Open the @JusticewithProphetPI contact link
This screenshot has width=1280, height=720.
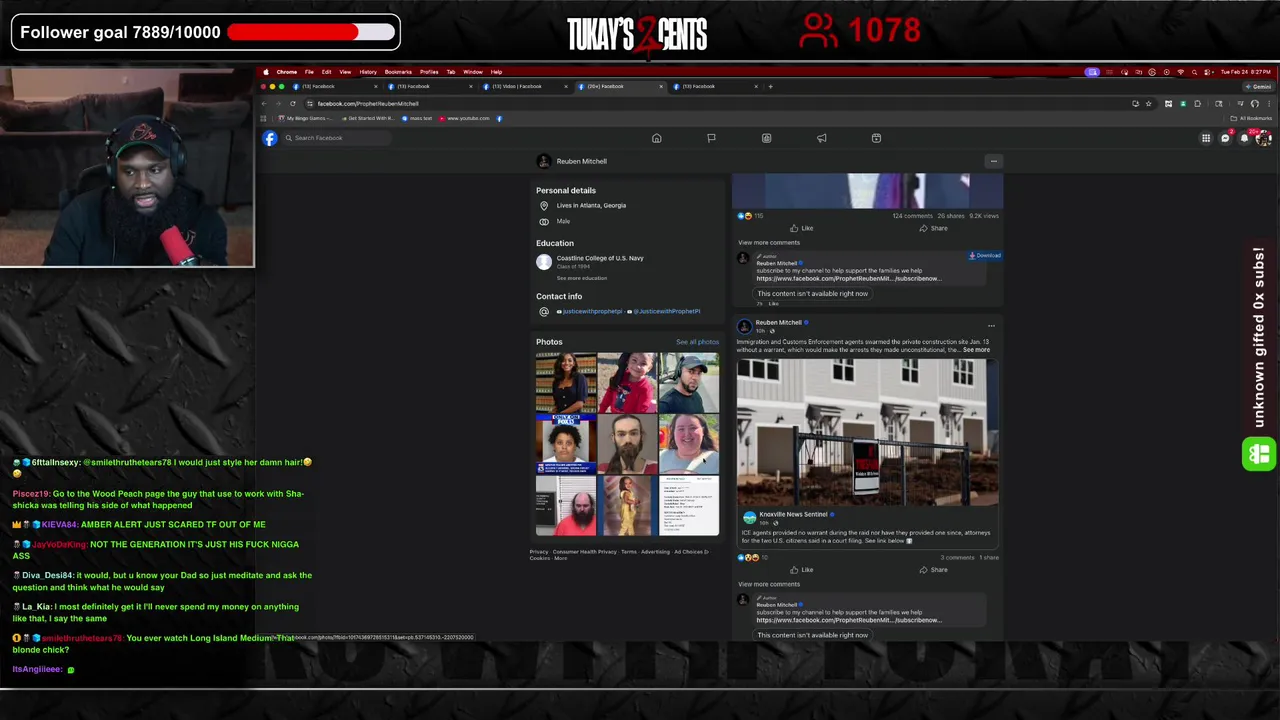(x=665, y=311)
